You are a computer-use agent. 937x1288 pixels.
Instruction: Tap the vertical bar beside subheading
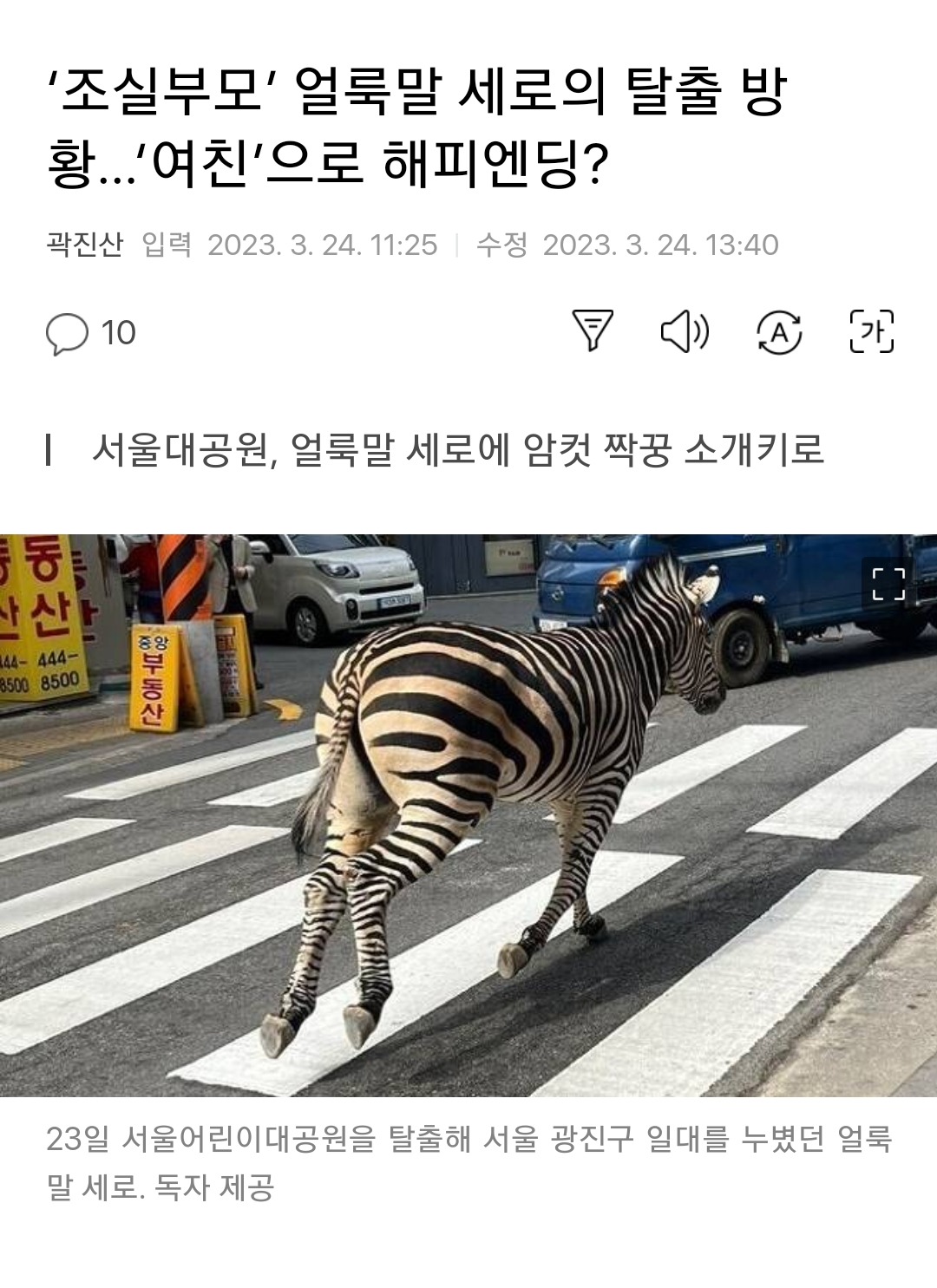(49, 450)
